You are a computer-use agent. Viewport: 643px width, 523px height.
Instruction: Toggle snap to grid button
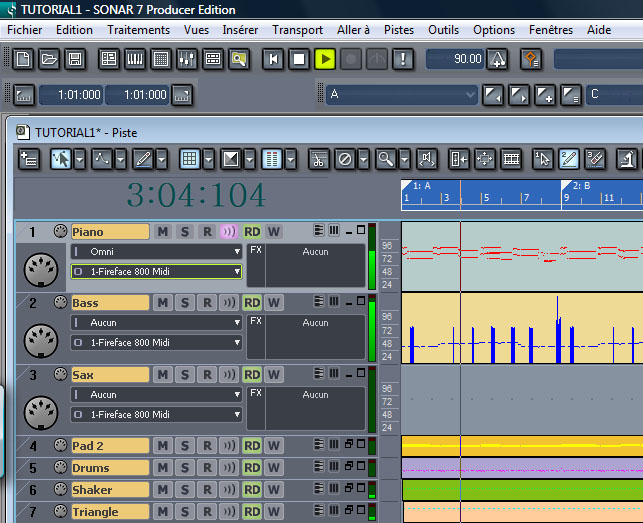[189, 159]
